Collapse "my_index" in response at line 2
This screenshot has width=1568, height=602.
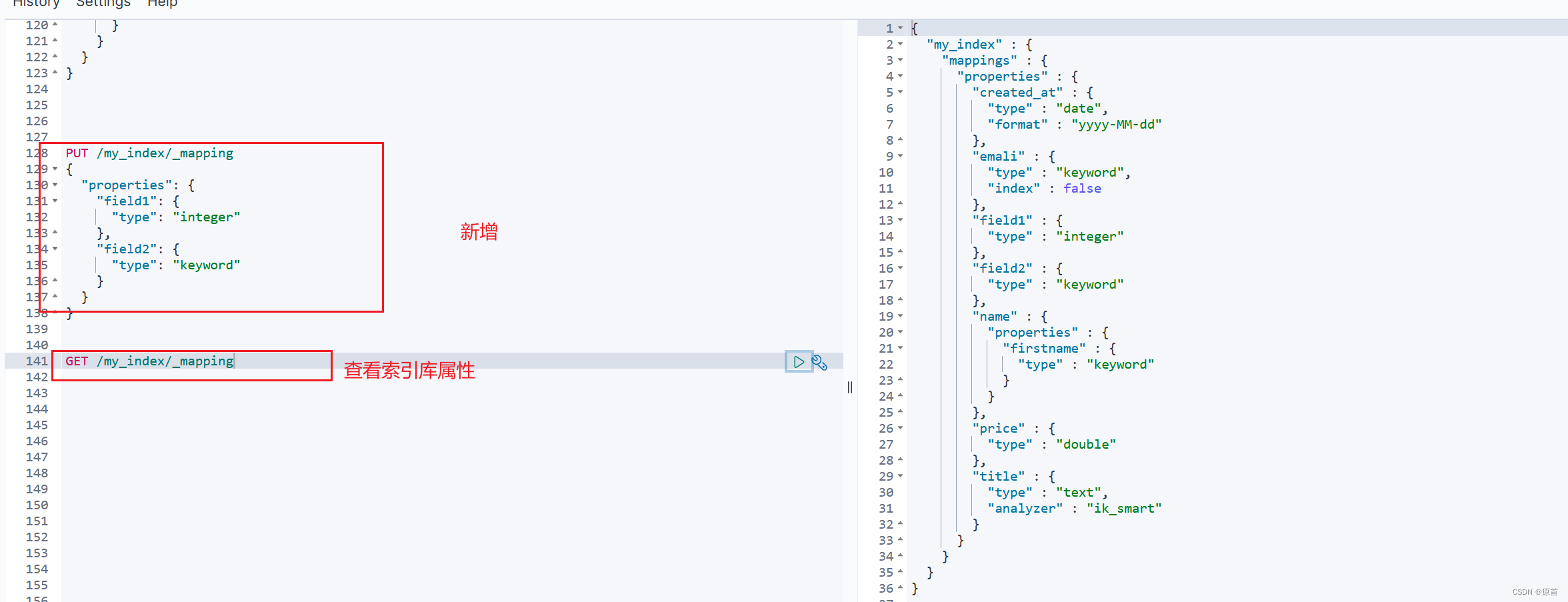tap(900, 44)
